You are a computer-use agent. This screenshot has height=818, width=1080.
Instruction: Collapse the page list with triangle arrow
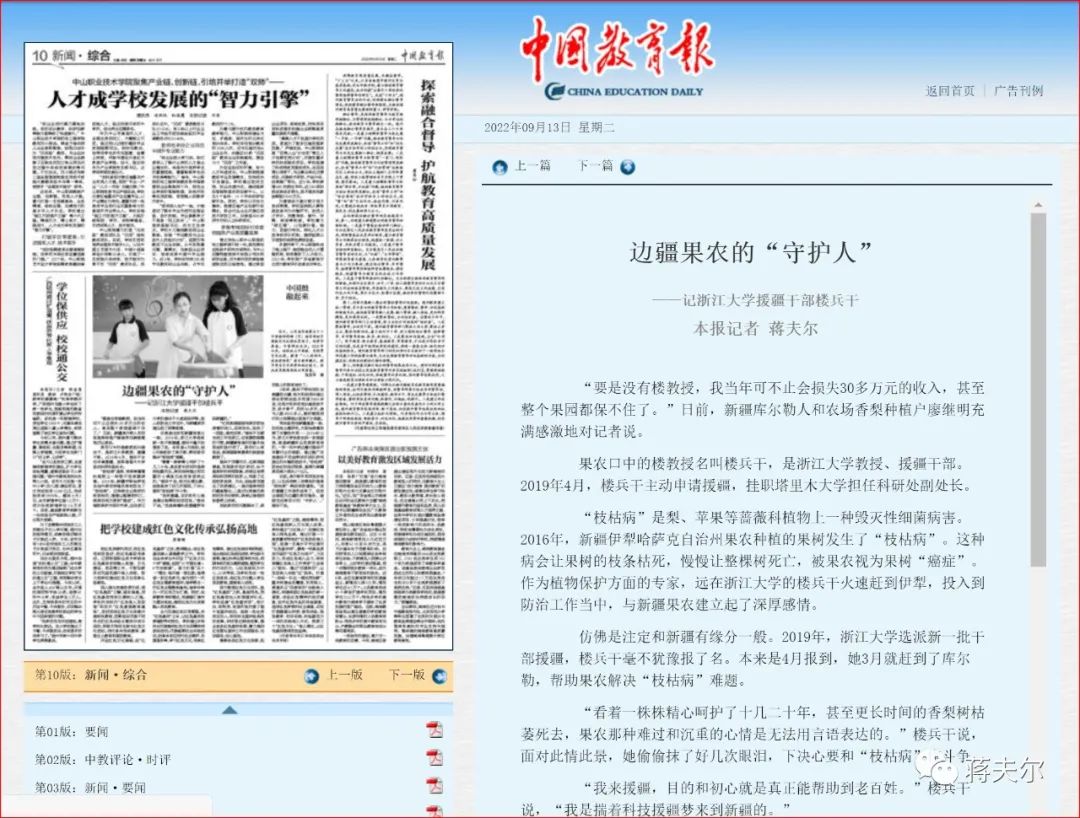pyautogui.click(x=229, y=710)
